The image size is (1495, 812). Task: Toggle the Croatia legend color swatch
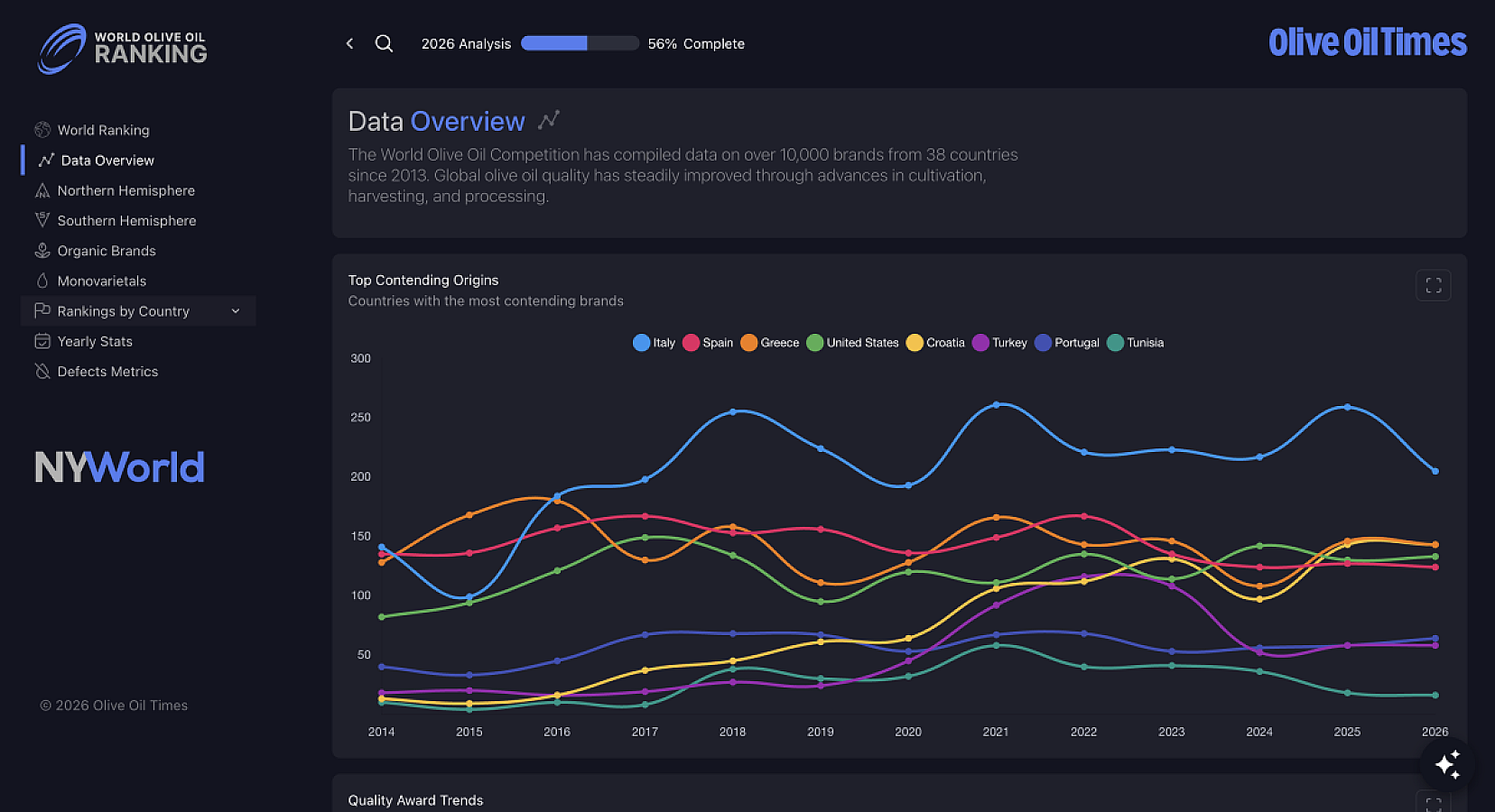915,343
